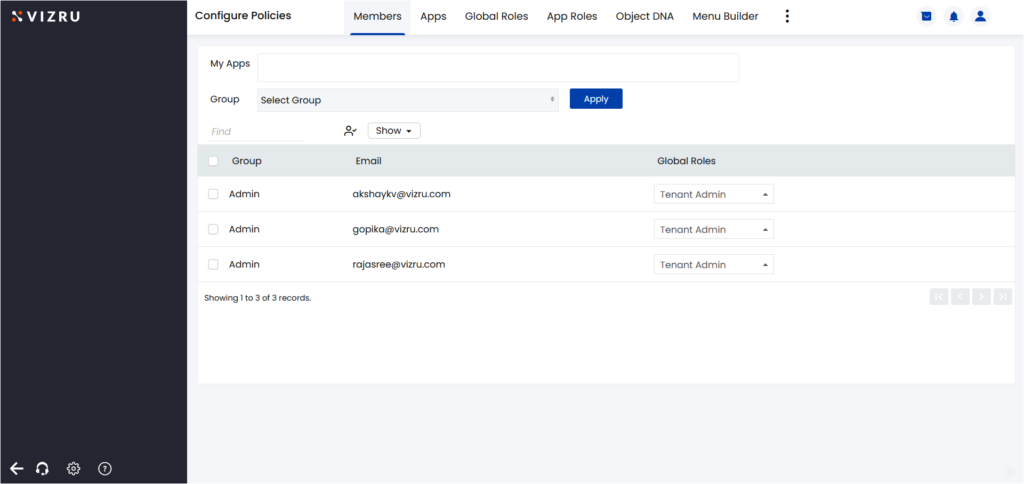Go to next page in pagination

(x=982, y=296)
